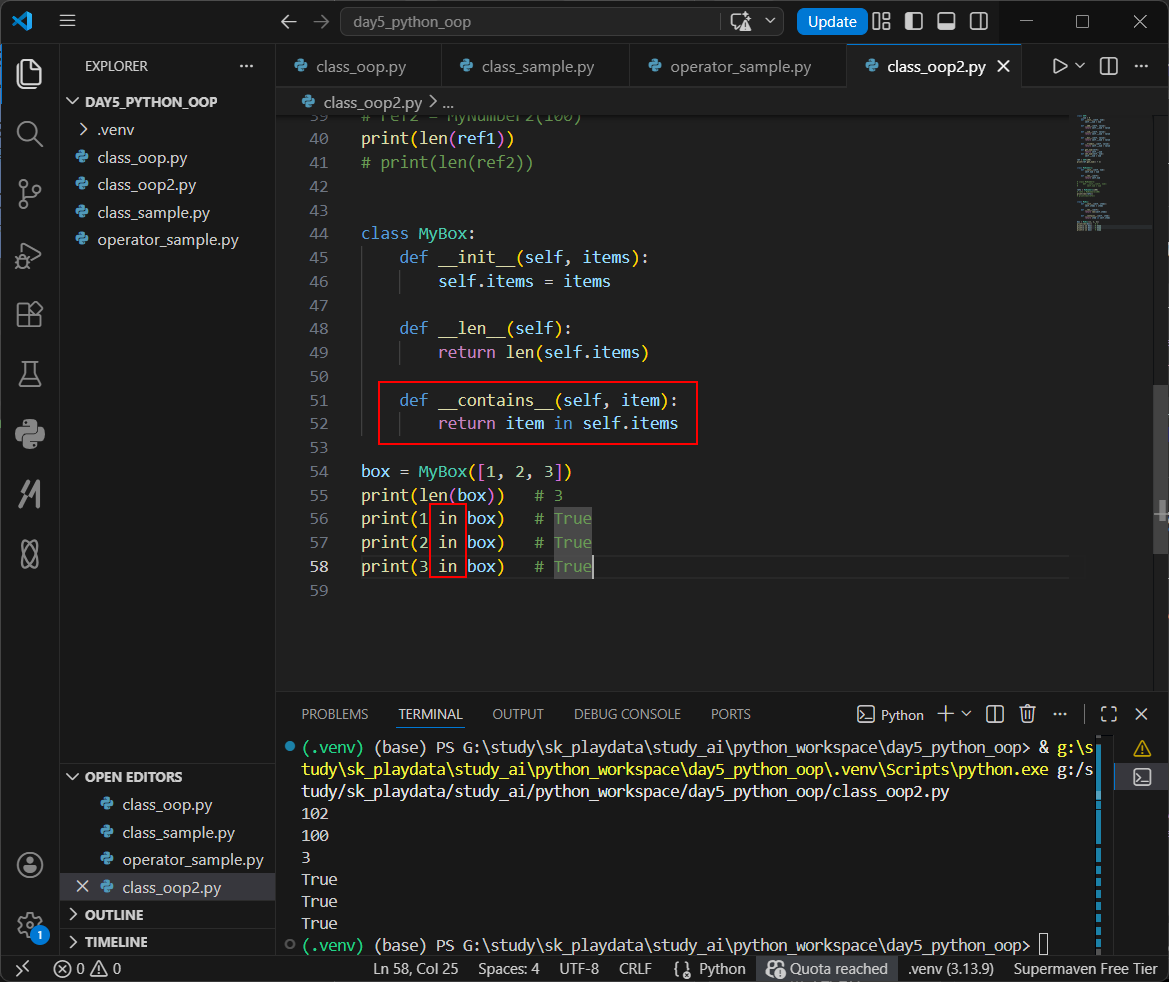Change indentation via Spaces: 4
The height and width of the screenshot is (982, 1169).
tap(508, 969)
